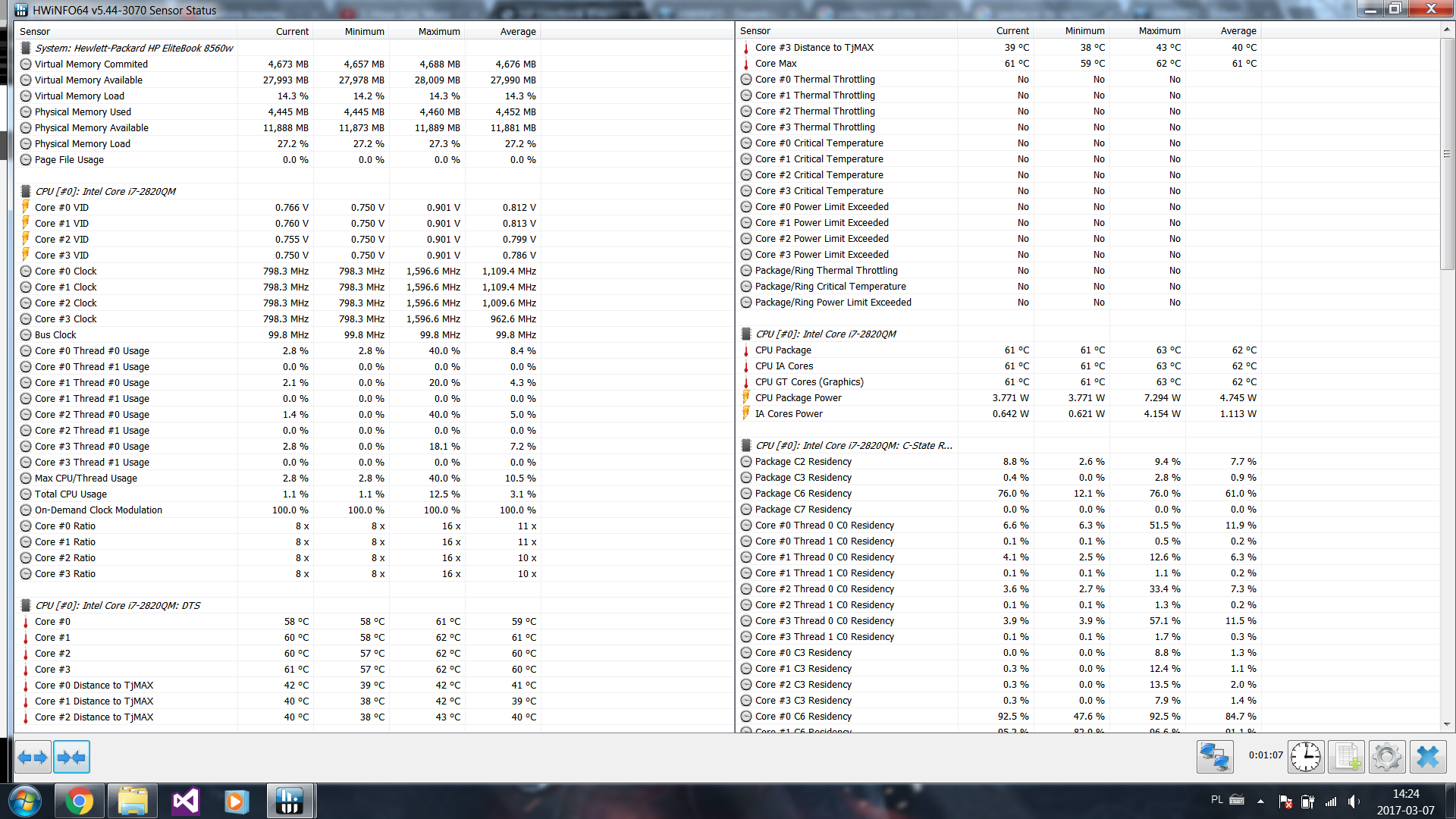
Task: Click the right pane vertical scrollbar thumb
Action: [1447, 153]
